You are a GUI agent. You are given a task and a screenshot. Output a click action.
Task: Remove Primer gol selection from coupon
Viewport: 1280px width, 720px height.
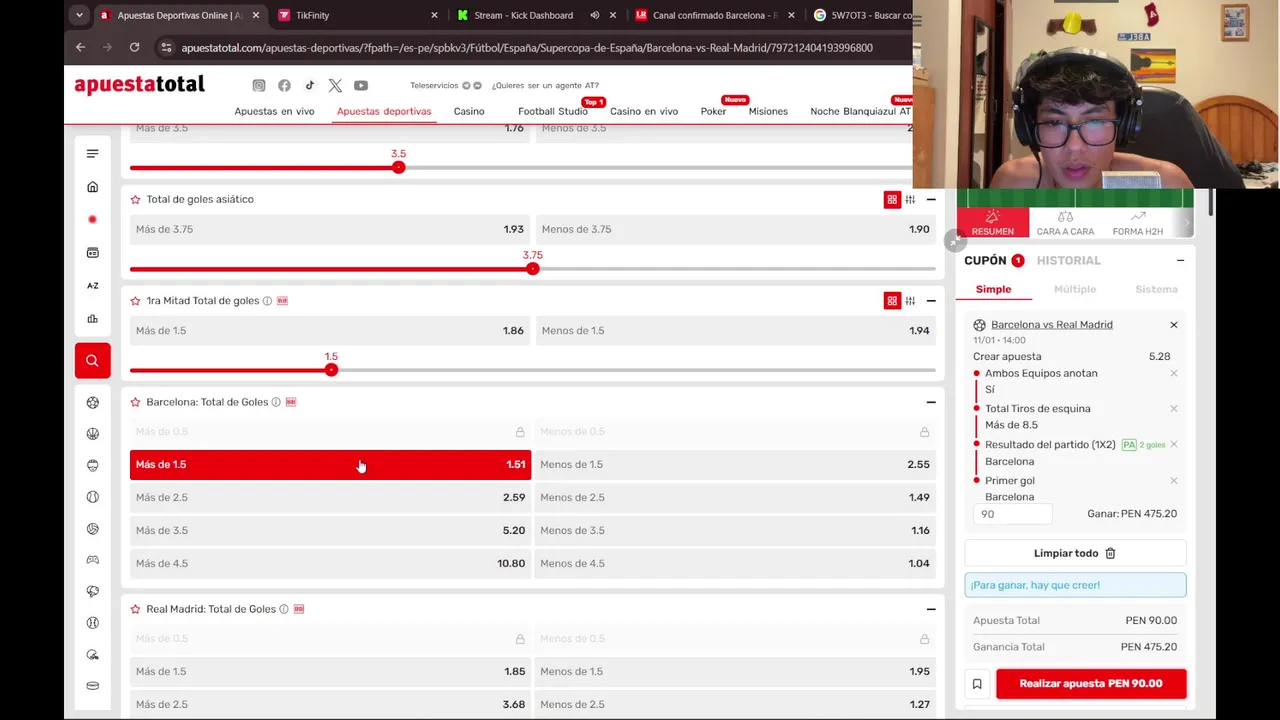click(x=1174, y=481)
